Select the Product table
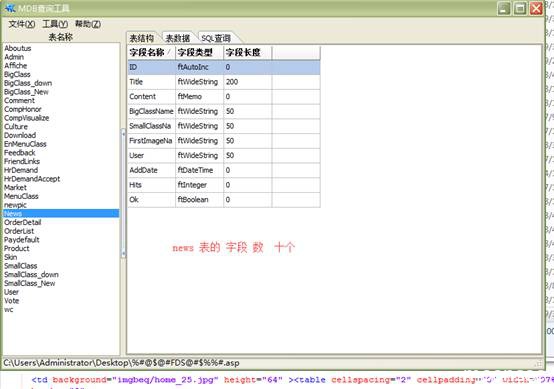554x389 pixels. pos(17,248)
